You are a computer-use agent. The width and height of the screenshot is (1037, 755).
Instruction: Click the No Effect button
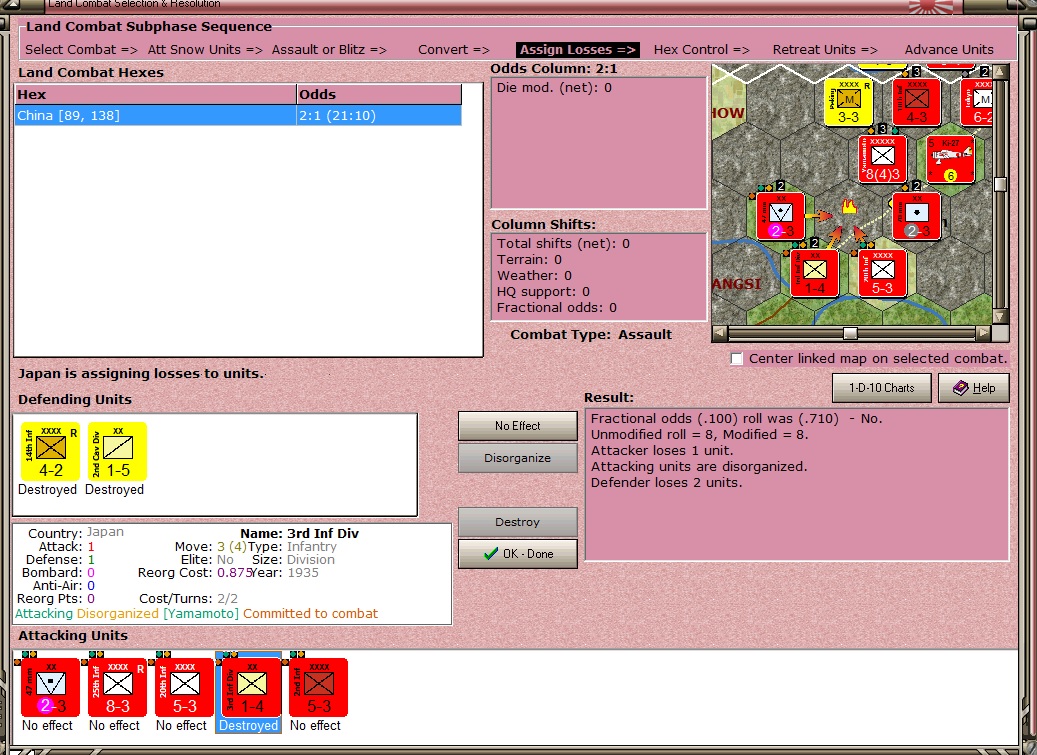coord(517,426)
